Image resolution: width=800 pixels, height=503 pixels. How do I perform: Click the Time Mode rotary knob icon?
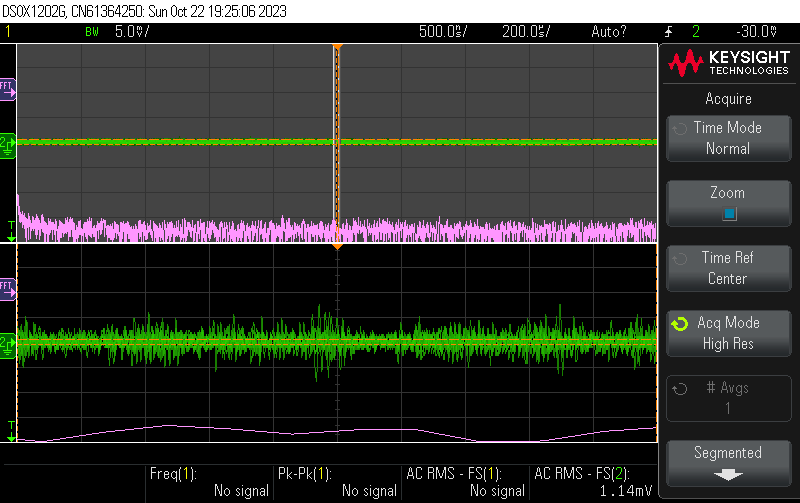tap(680, 129)
